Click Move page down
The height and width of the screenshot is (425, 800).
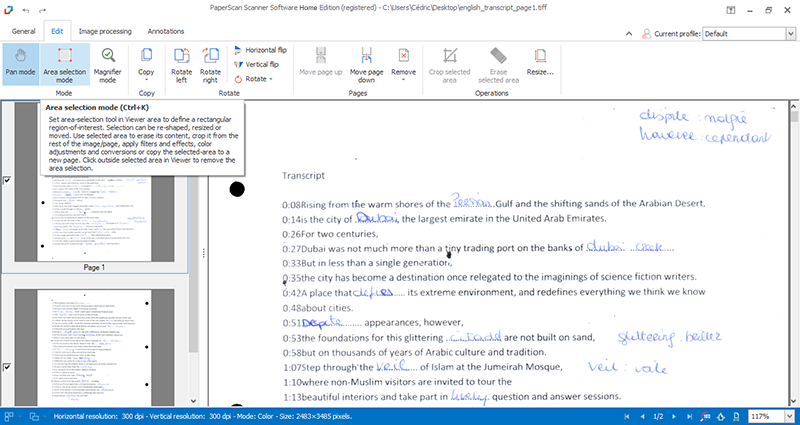[366, 64]
